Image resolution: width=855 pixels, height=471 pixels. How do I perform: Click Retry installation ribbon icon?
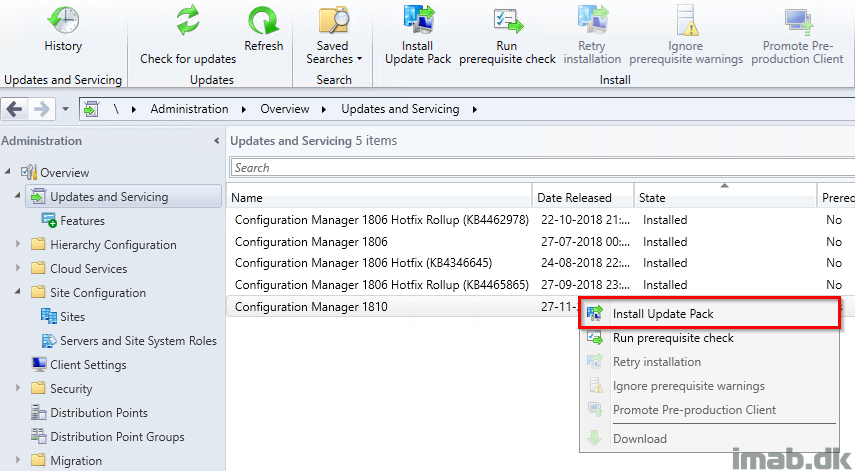point(593,20)
